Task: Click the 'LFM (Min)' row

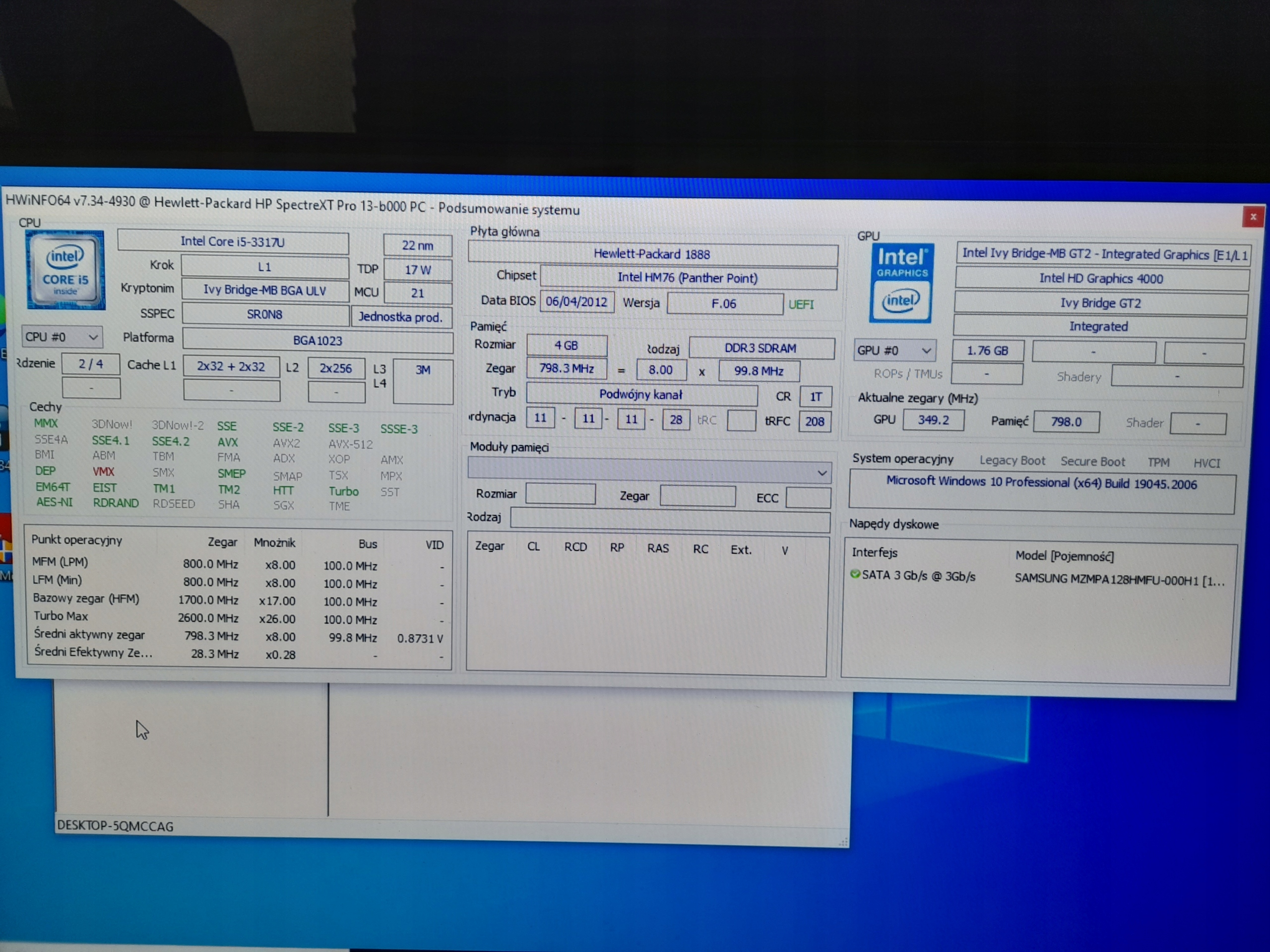Action: 238,582
